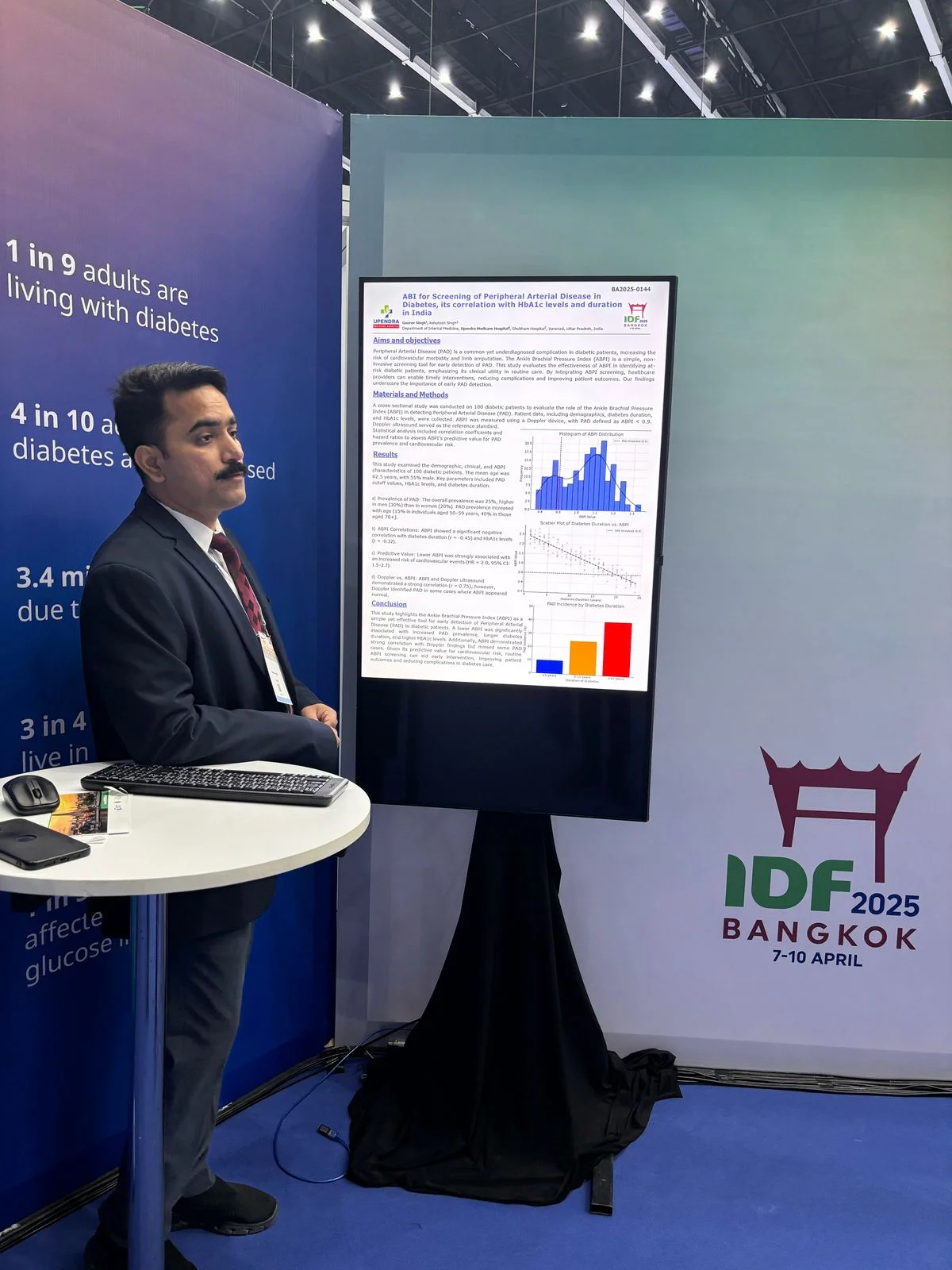Click the '7-10 APRIL' date text

pyautogui.click(x=817, y=957)
